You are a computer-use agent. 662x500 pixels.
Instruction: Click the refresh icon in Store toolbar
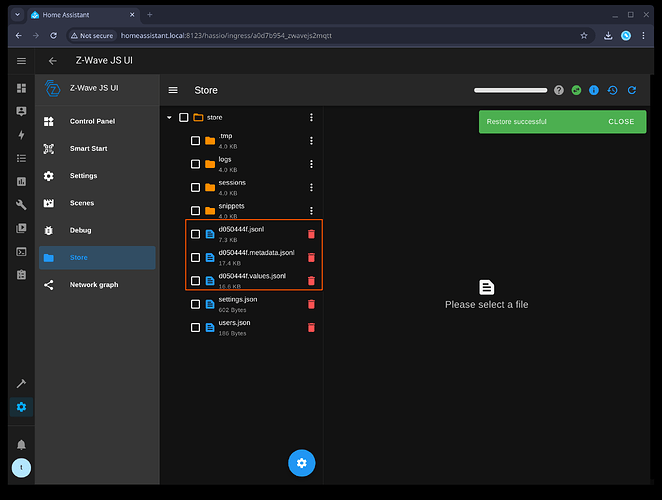[x=632, y=90]
